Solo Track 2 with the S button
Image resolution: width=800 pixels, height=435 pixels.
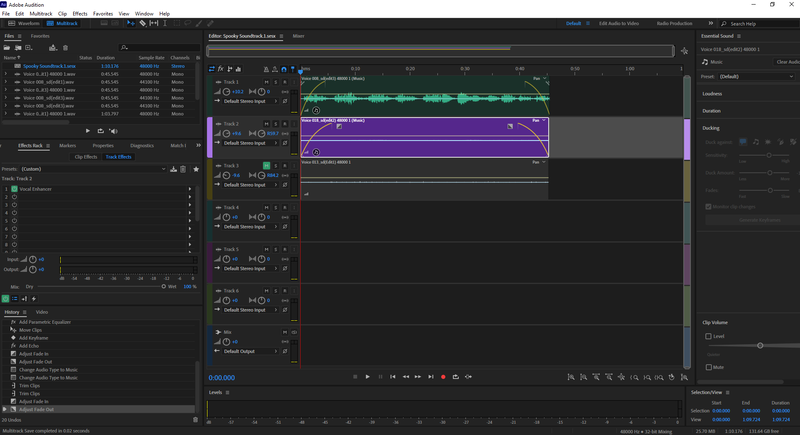274,124
